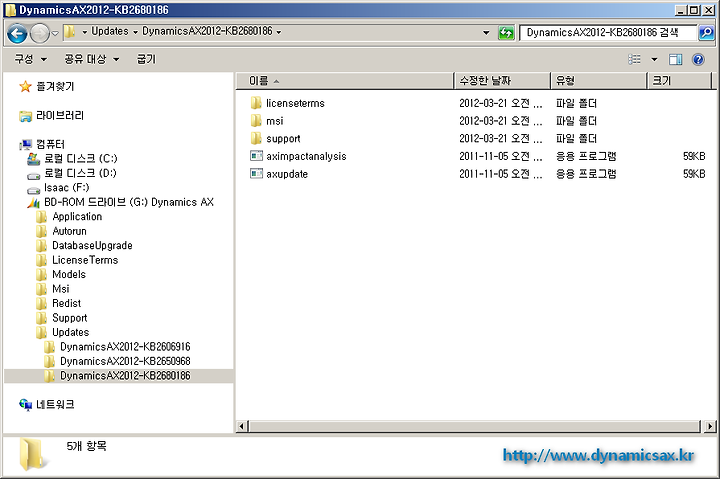The image size is (720, 479).
Task: Click the change view icon
Action: tap(635, 59)
